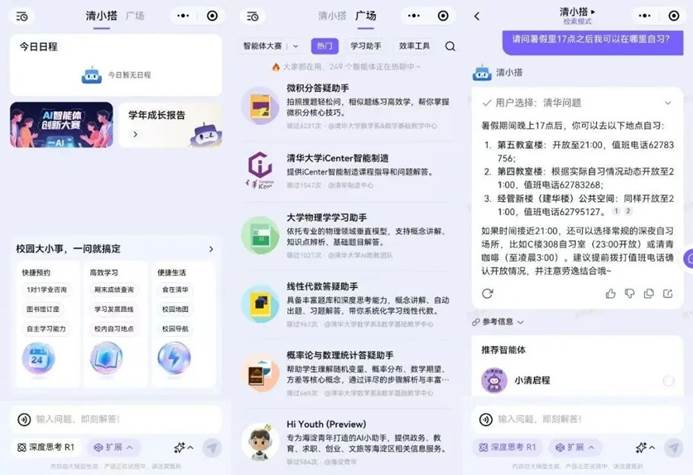The image size is (693, 475).
Task: Switch to 广场 tab in left home screen
Action: (135, 16)
